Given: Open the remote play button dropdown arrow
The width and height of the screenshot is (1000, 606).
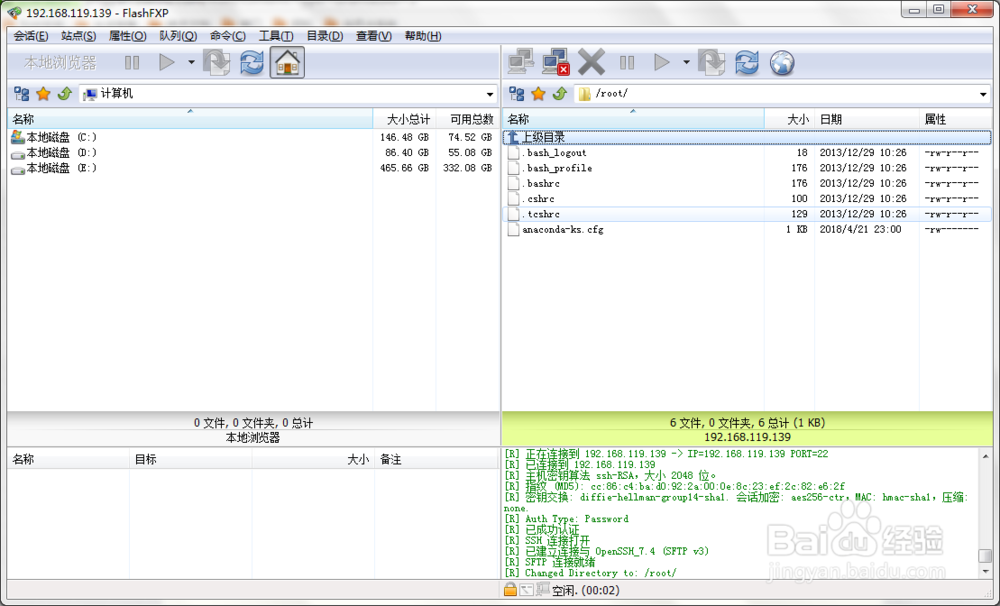Looking at the screenshot, I should pos(686,63).
